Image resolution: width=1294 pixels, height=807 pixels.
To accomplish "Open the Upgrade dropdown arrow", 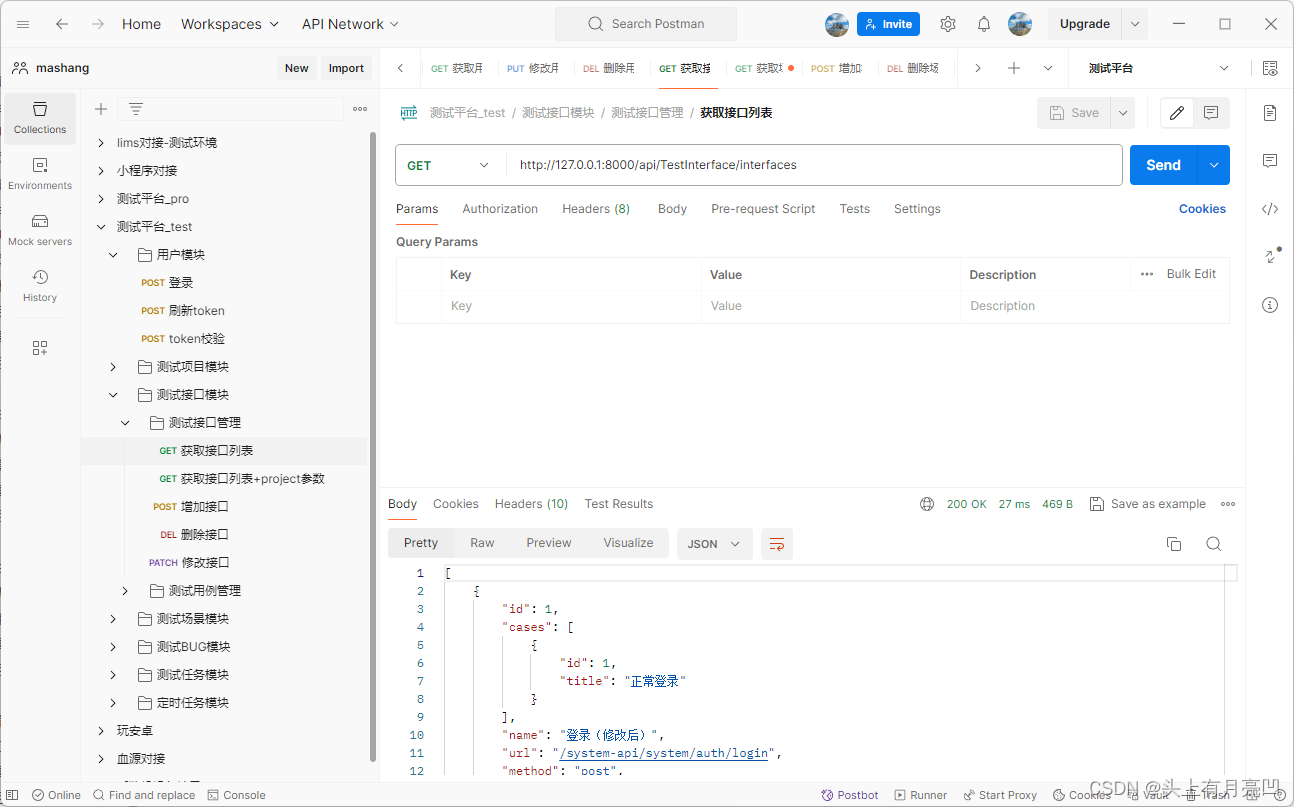I will (x=1135, y=24).
